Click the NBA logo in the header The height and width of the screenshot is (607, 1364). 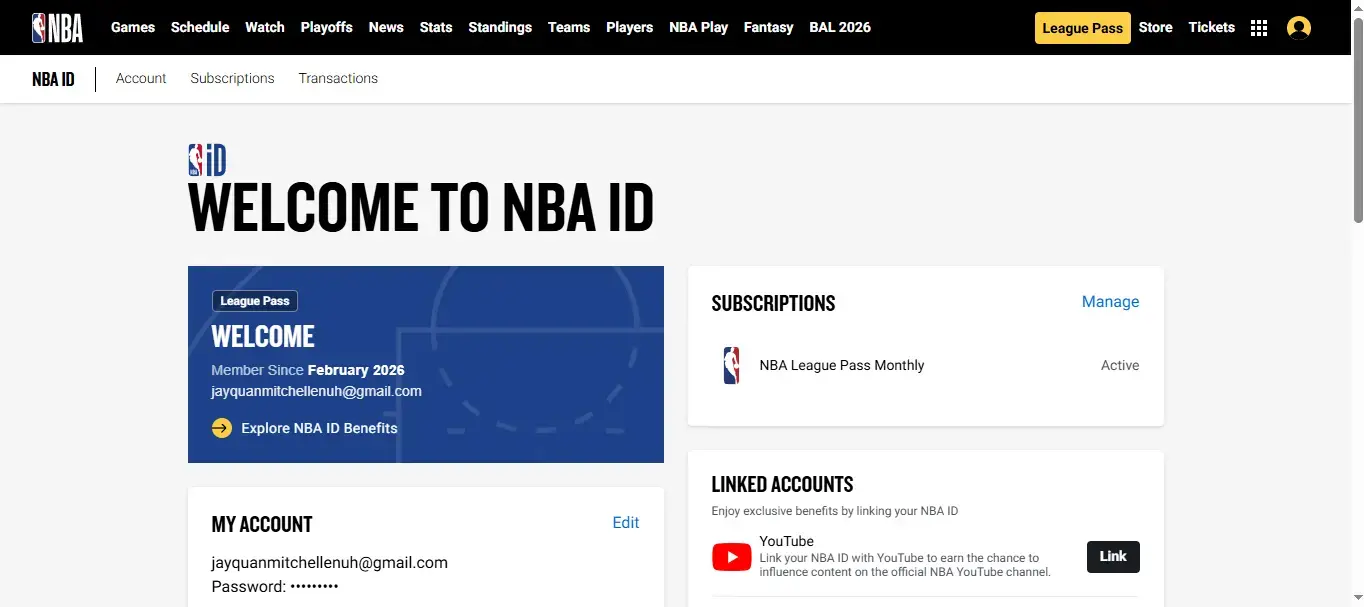[x=58, y=27]
